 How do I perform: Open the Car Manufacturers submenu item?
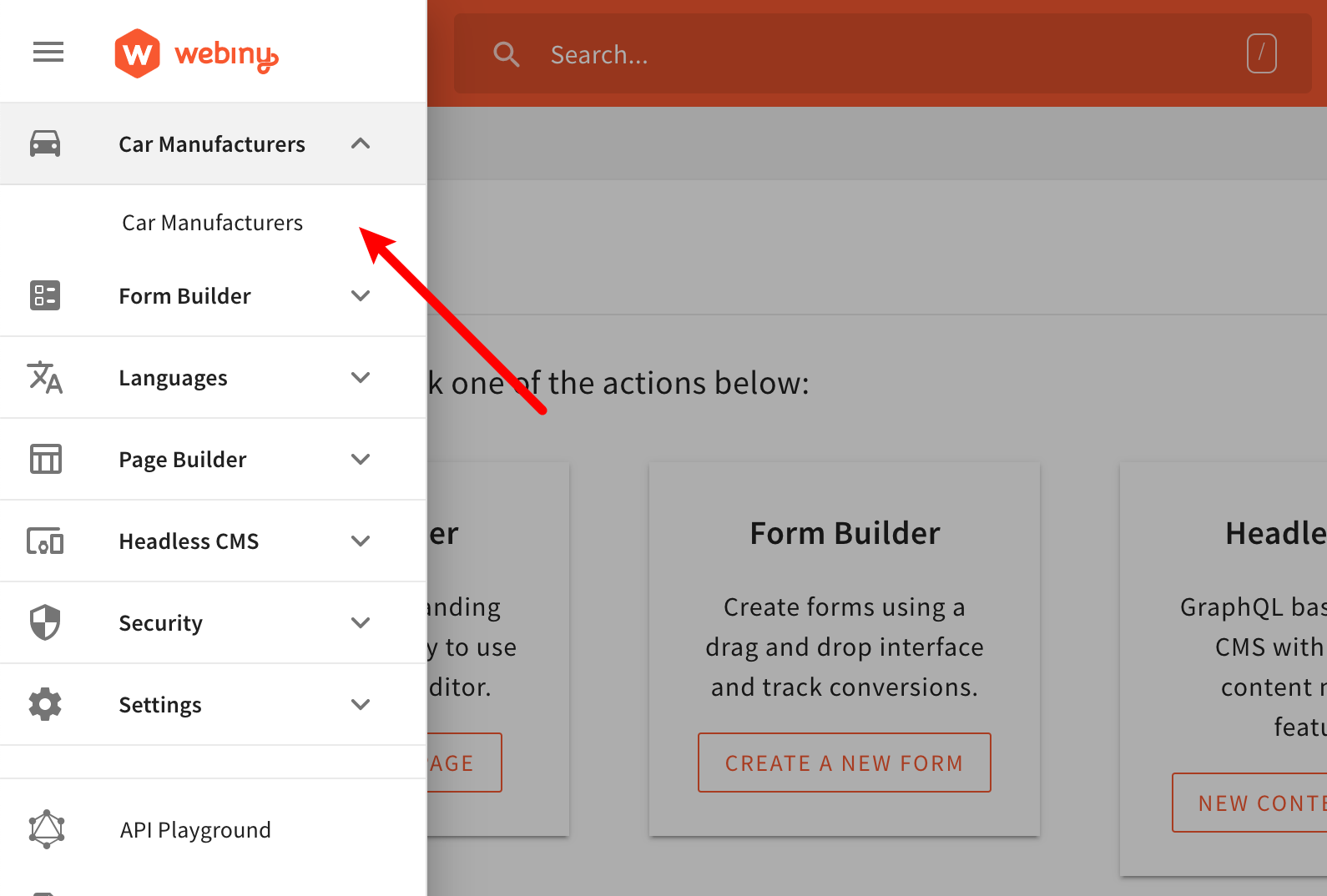point(212,223)
